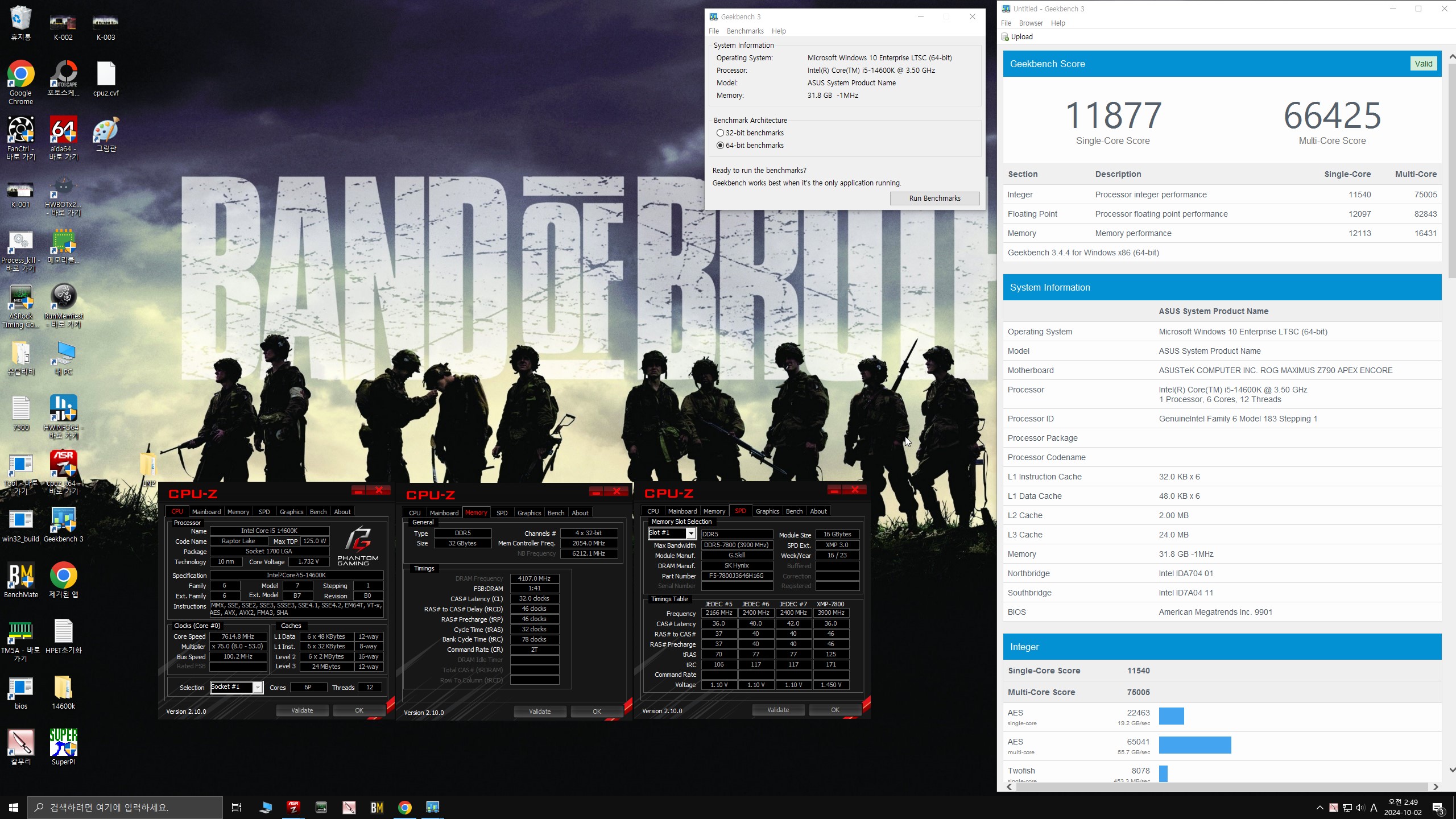1456x819 pixels.
Task: Click Validate in third CPU-Z window
Action: (778, 710)
